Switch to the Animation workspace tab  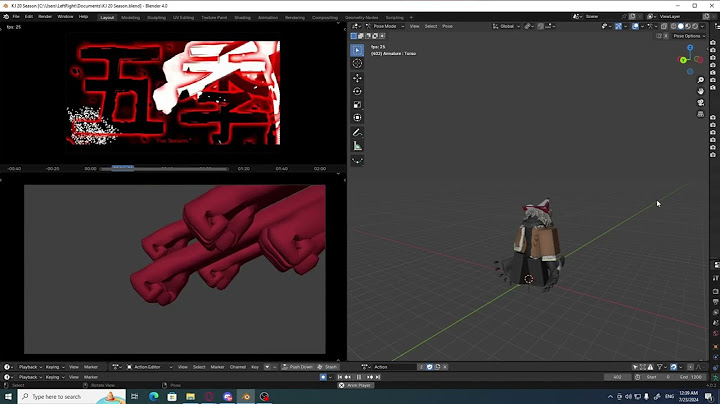(x=268, y=17)
